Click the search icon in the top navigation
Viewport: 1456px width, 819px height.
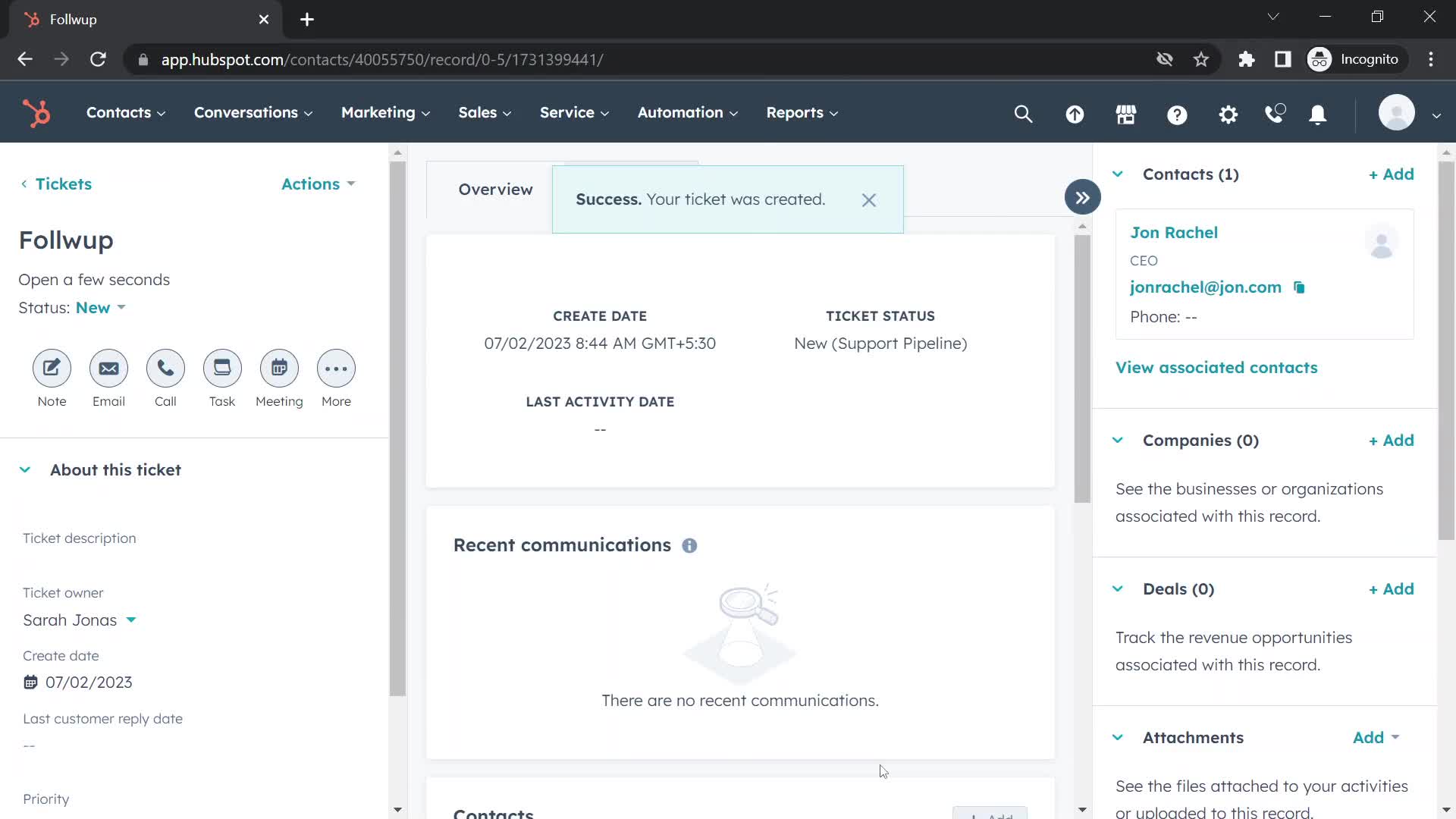click(1027, 113)
